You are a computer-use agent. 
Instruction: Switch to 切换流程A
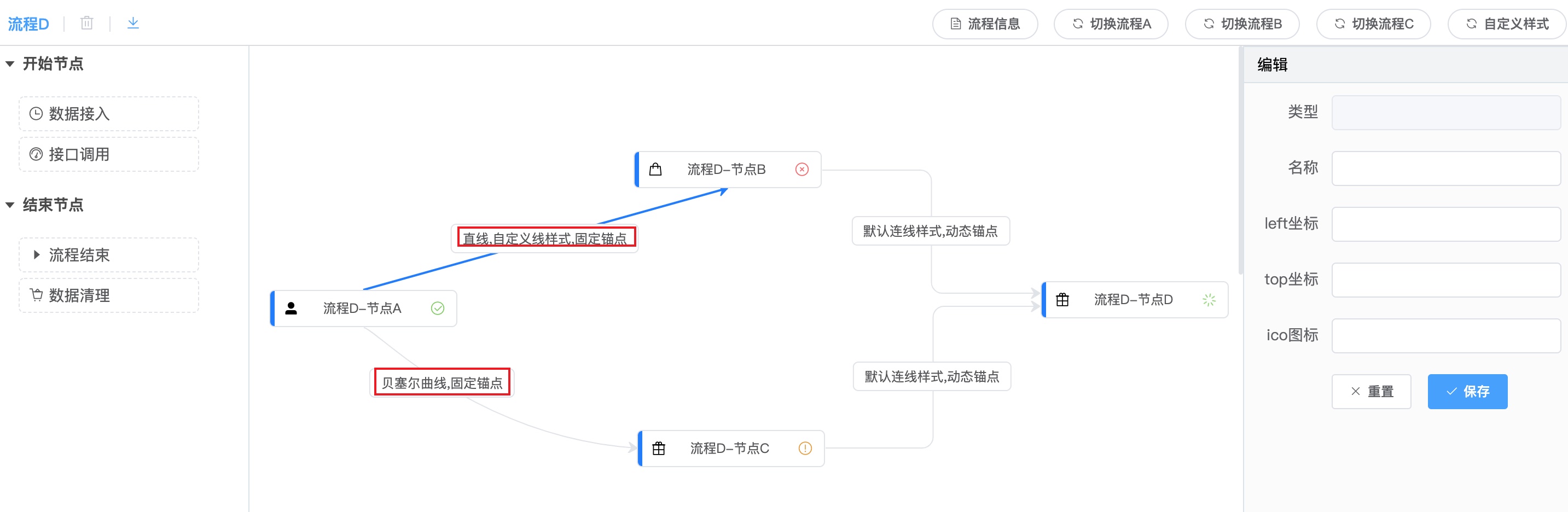tap(1110, 24)
